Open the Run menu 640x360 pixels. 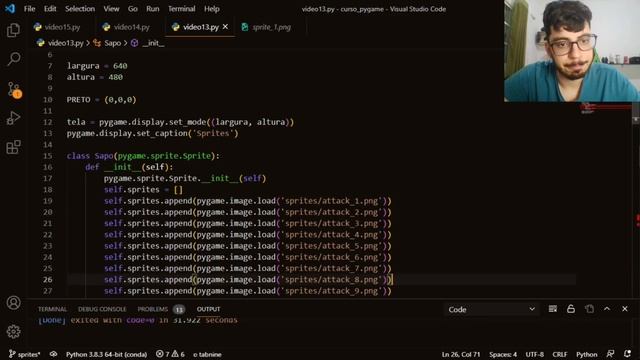(153, 9)
